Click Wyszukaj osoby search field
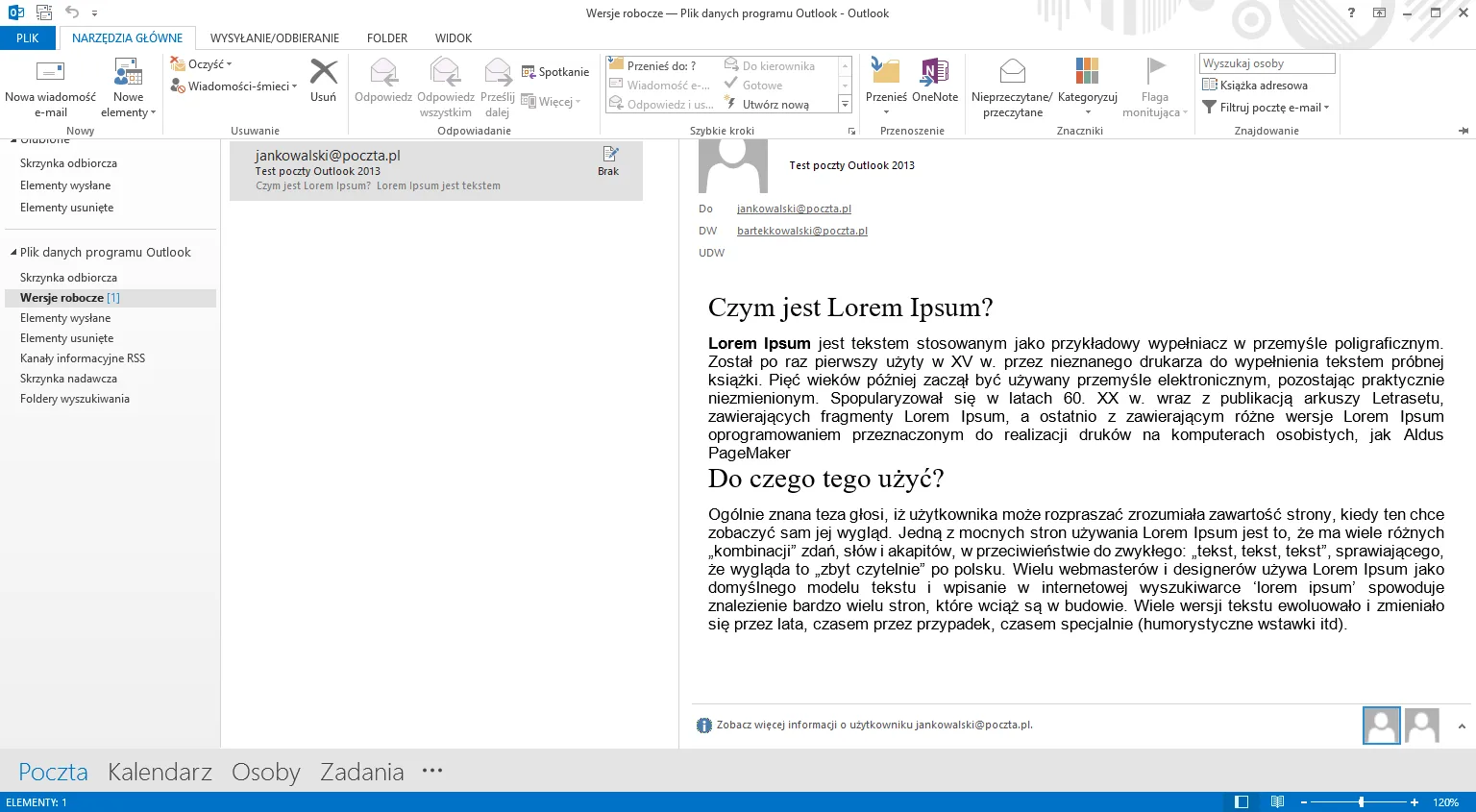 tap(1267, 63)
